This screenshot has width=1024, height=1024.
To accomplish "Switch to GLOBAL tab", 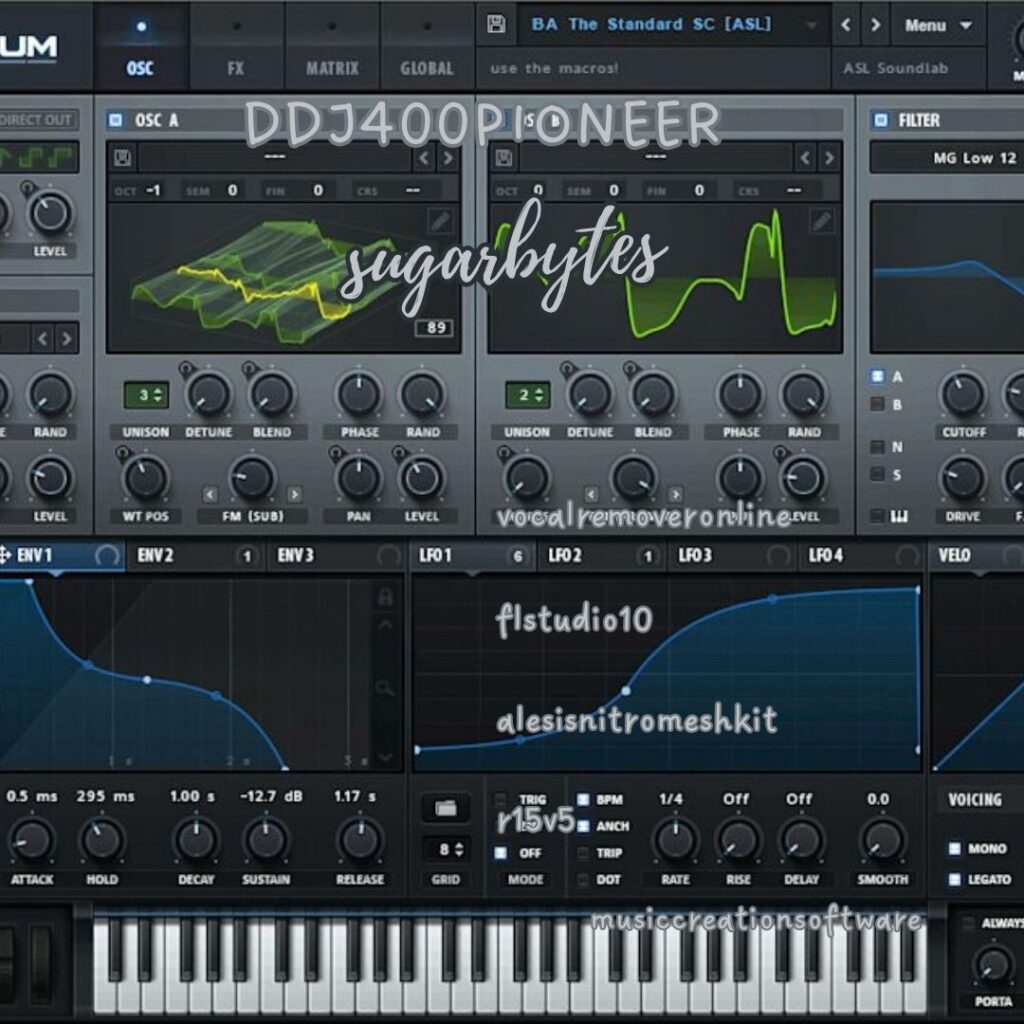I will [x=427, y=47].
